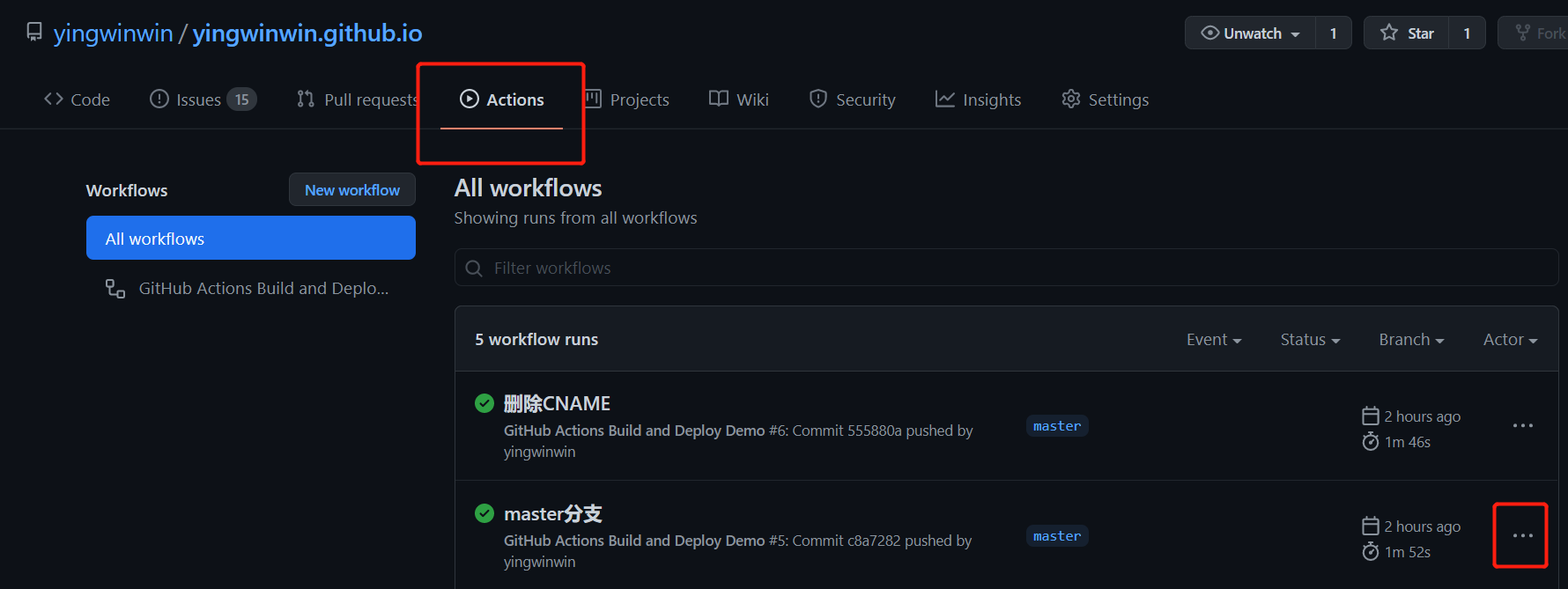Click the 'Showing runs from all workflows' text
The width and height of the screenshot is (1568, 589).
575,218
